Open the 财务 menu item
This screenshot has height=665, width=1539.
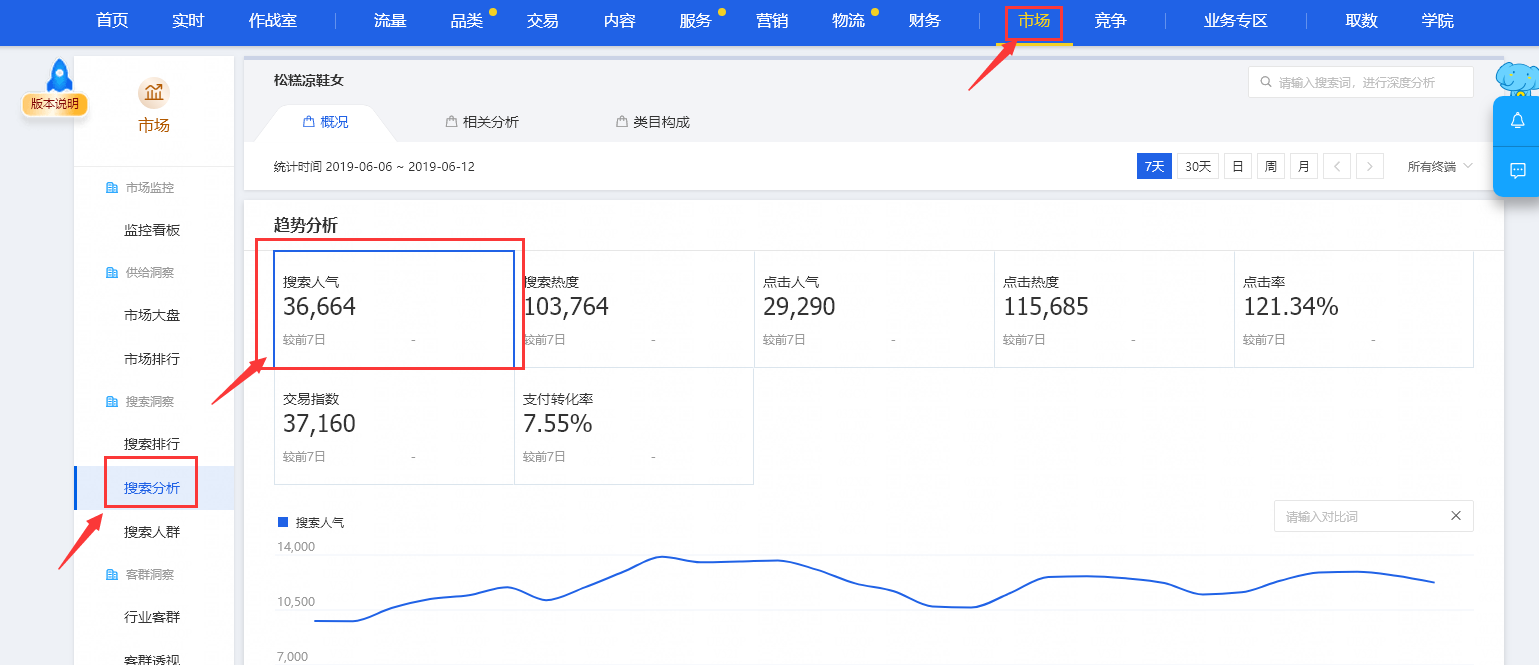(925, 20)
